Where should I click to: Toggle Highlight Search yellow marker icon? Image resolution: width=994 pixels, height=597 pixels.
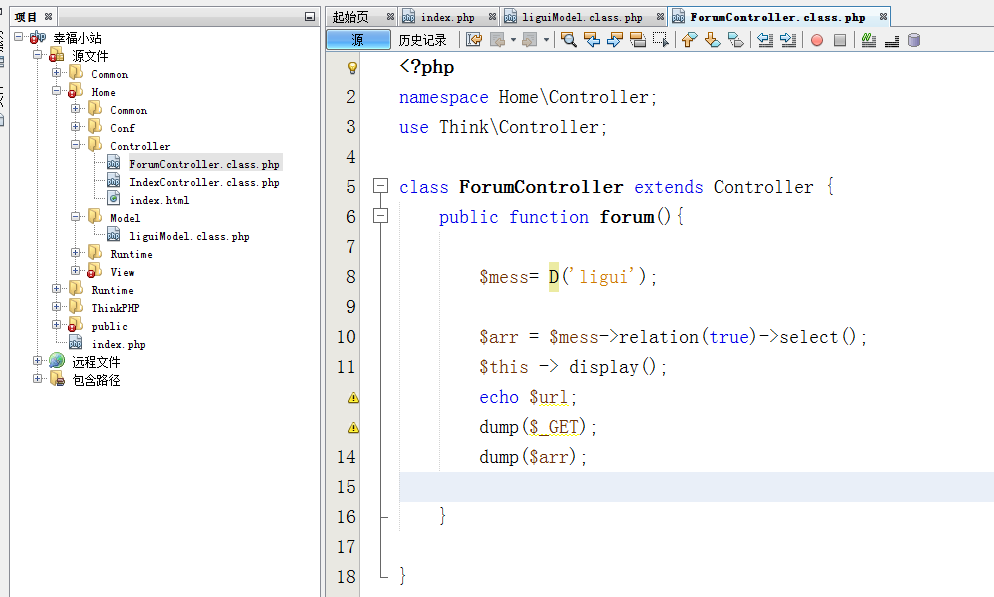coord(637,40)
